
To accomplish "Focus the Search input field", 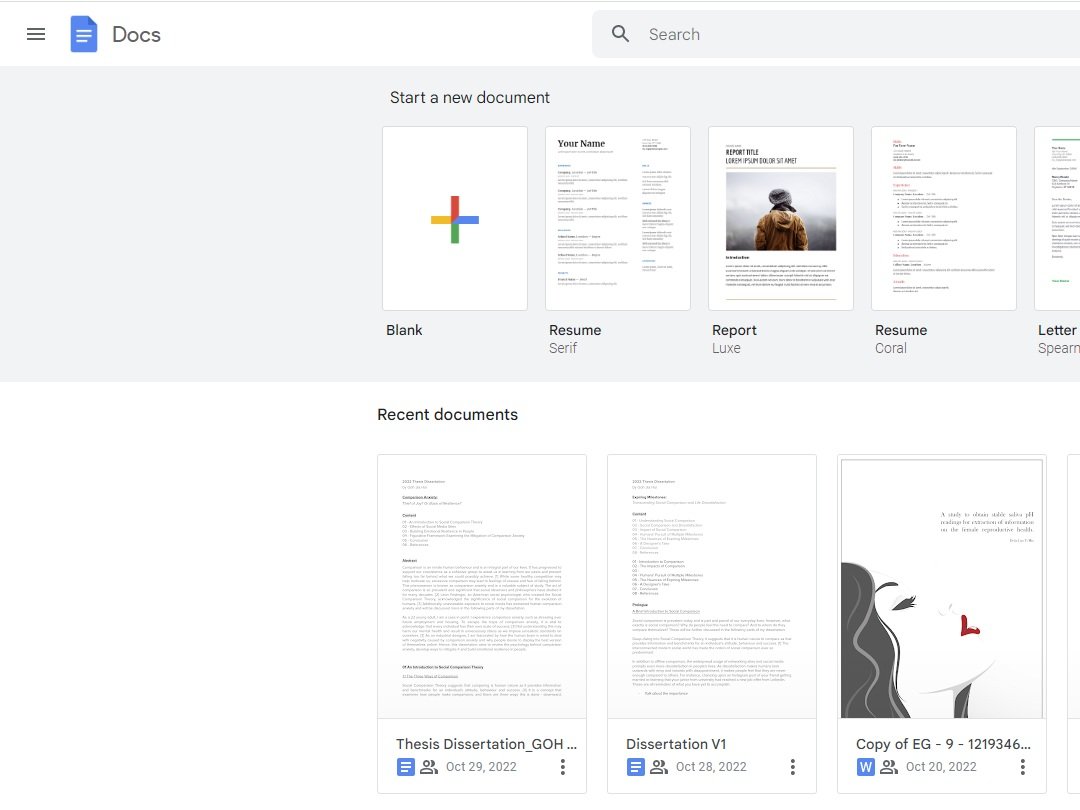I will pyautogui.click(x=835, y=34).
